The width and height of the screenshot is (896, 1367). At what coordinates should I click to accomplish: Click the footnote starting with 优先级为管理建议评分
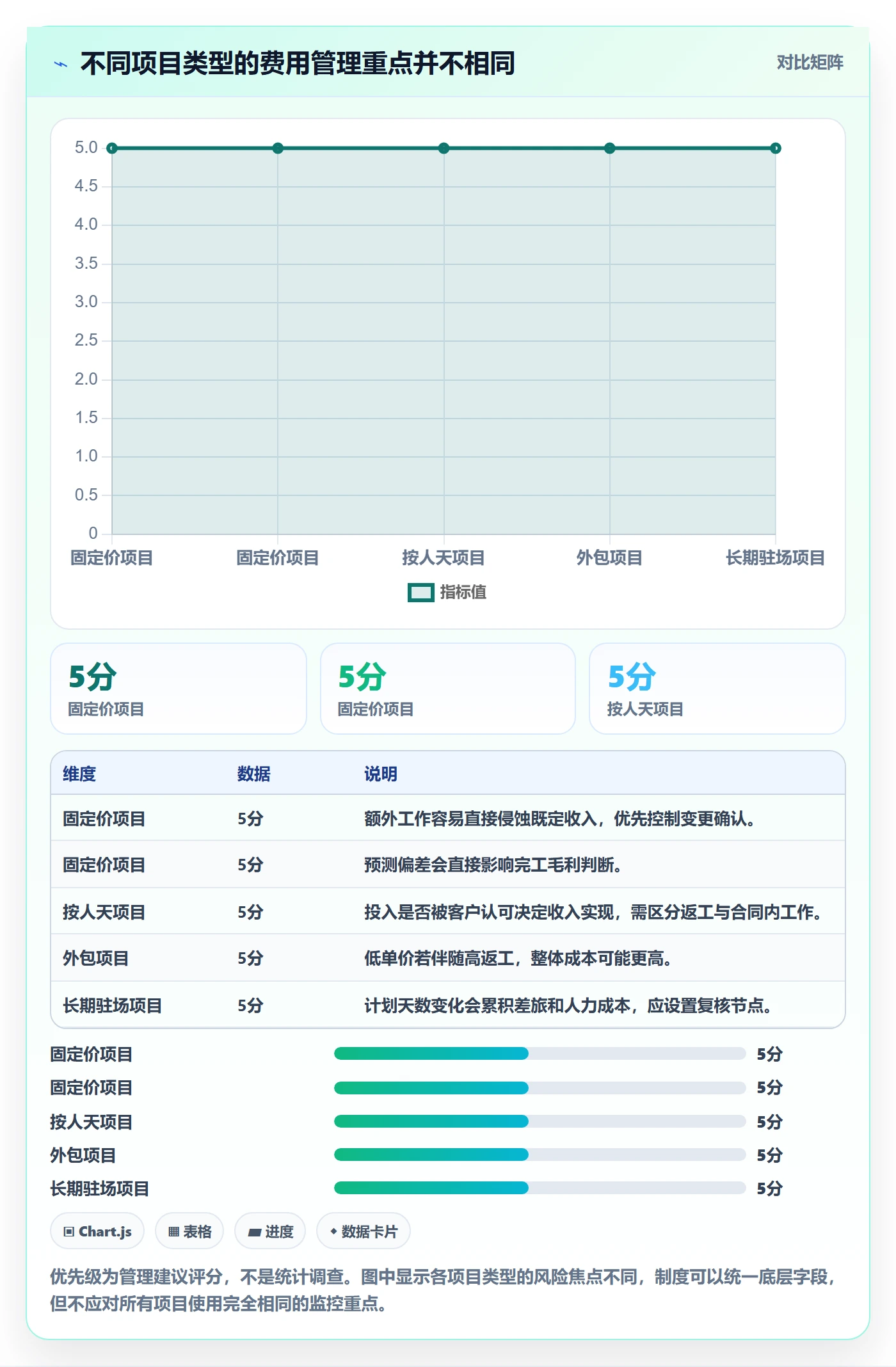[444, 1290]
